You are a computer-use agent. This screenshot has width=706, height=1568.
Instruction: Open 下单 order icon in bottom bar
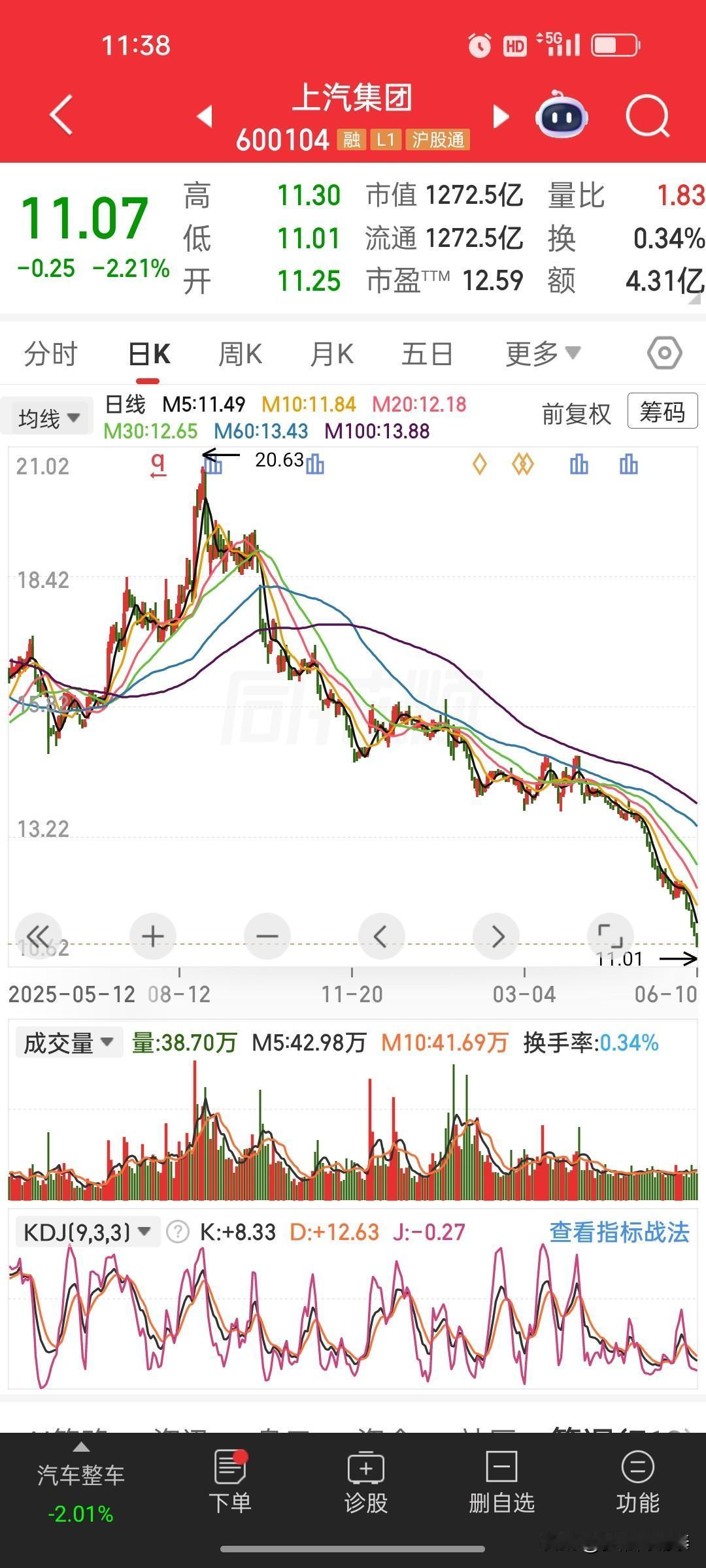point(230,1482)
